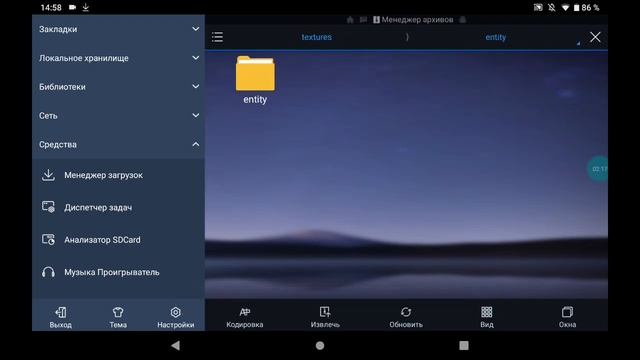Open Менеджер загрузок download icon
This screenshot has width=640, height=360.
click(x=48, y=175)
